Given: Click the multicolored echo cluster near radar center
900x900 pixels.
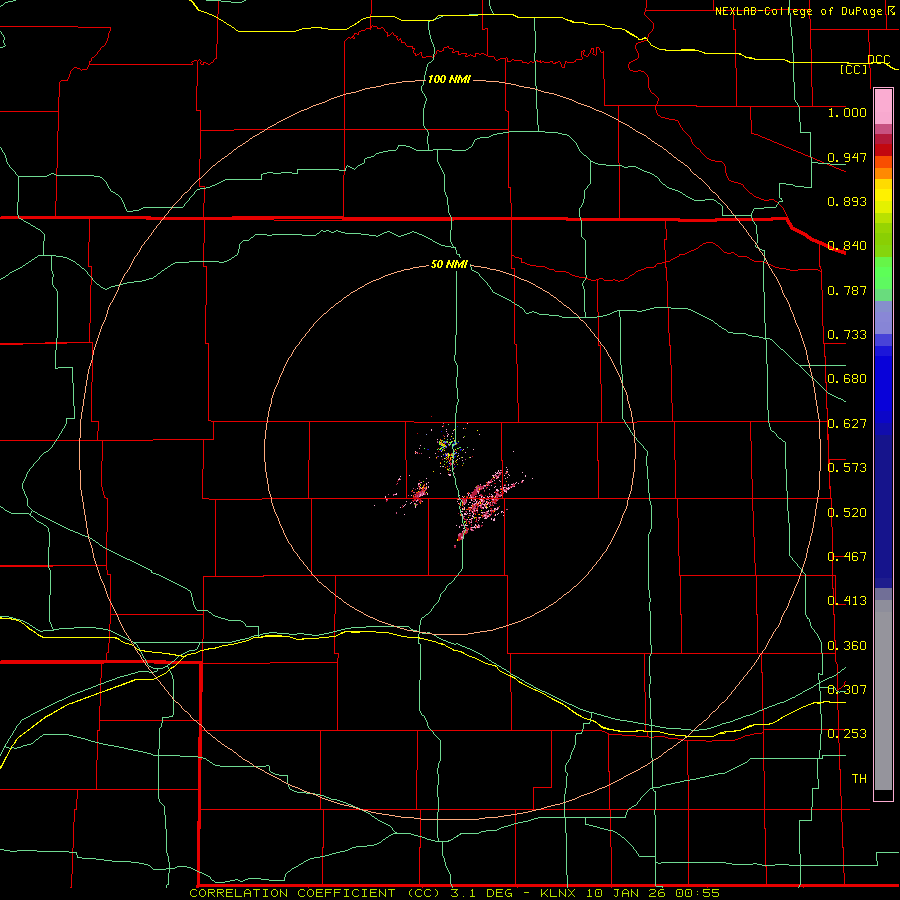Looking at the screenshot, I should (450, 448).
